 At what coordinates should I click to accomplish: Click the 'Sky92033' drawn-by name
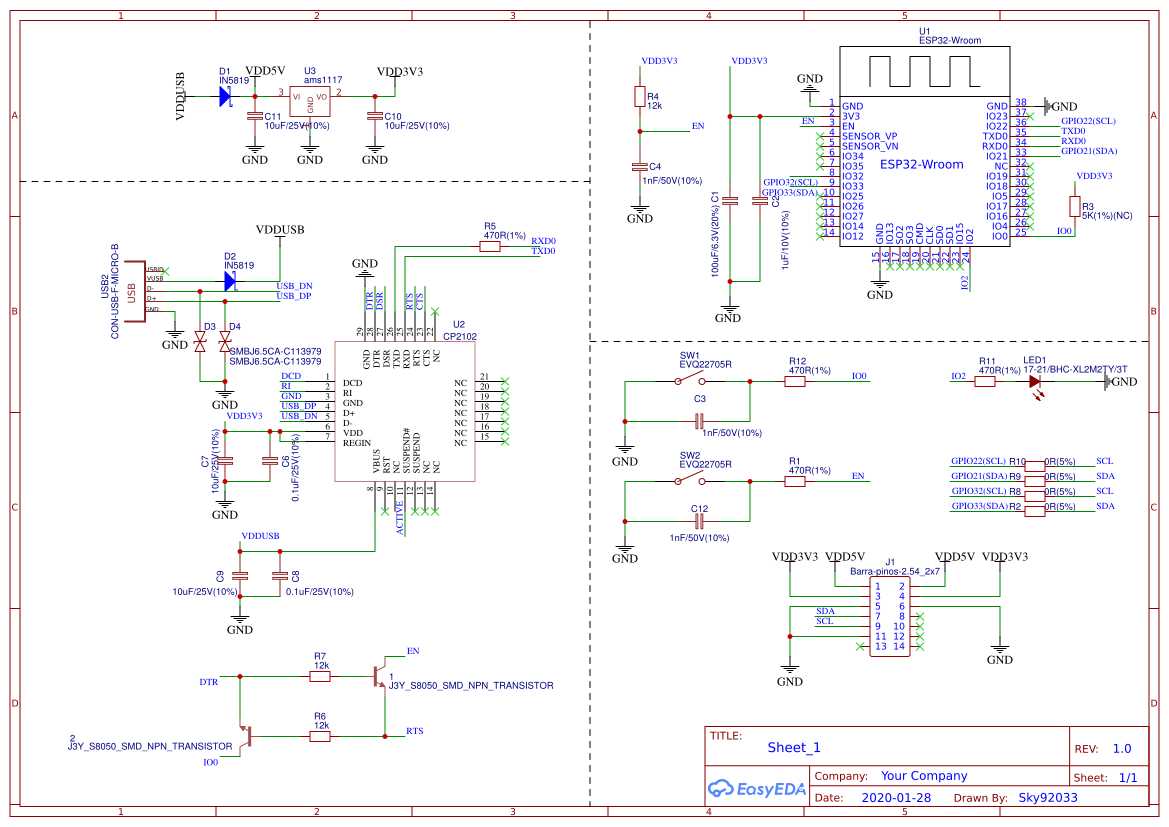pyautogui.click(x=1047, y=797)
